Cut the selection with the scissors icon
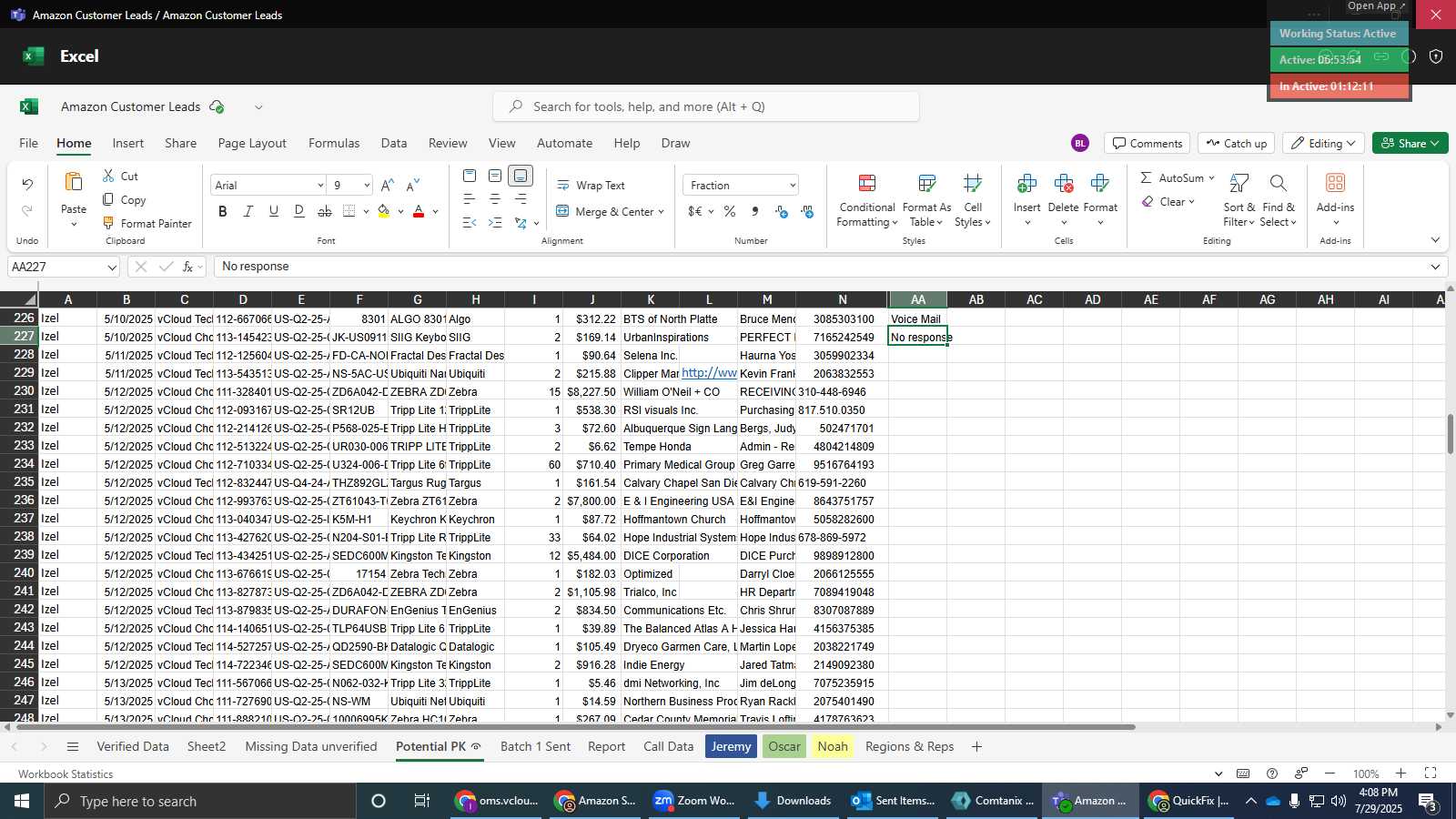The image size is (1456, 819). 108,176
